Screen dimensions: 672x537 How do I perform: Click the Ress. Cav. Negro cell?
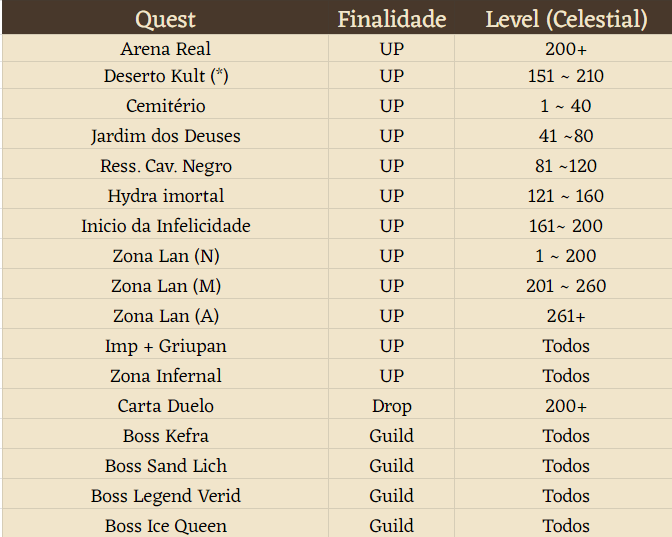click(165, 164)
